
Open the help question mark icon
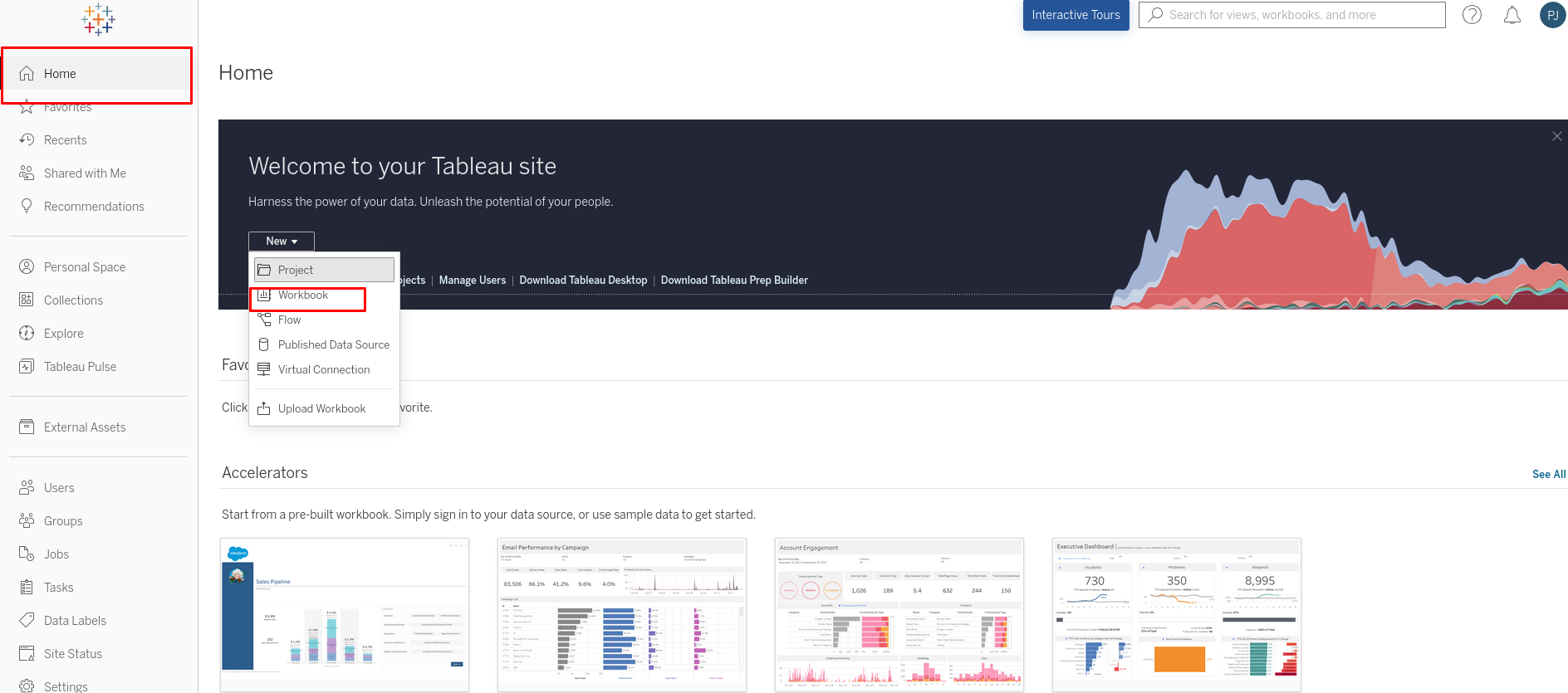pyautogui.click(x=1472, y=15)
